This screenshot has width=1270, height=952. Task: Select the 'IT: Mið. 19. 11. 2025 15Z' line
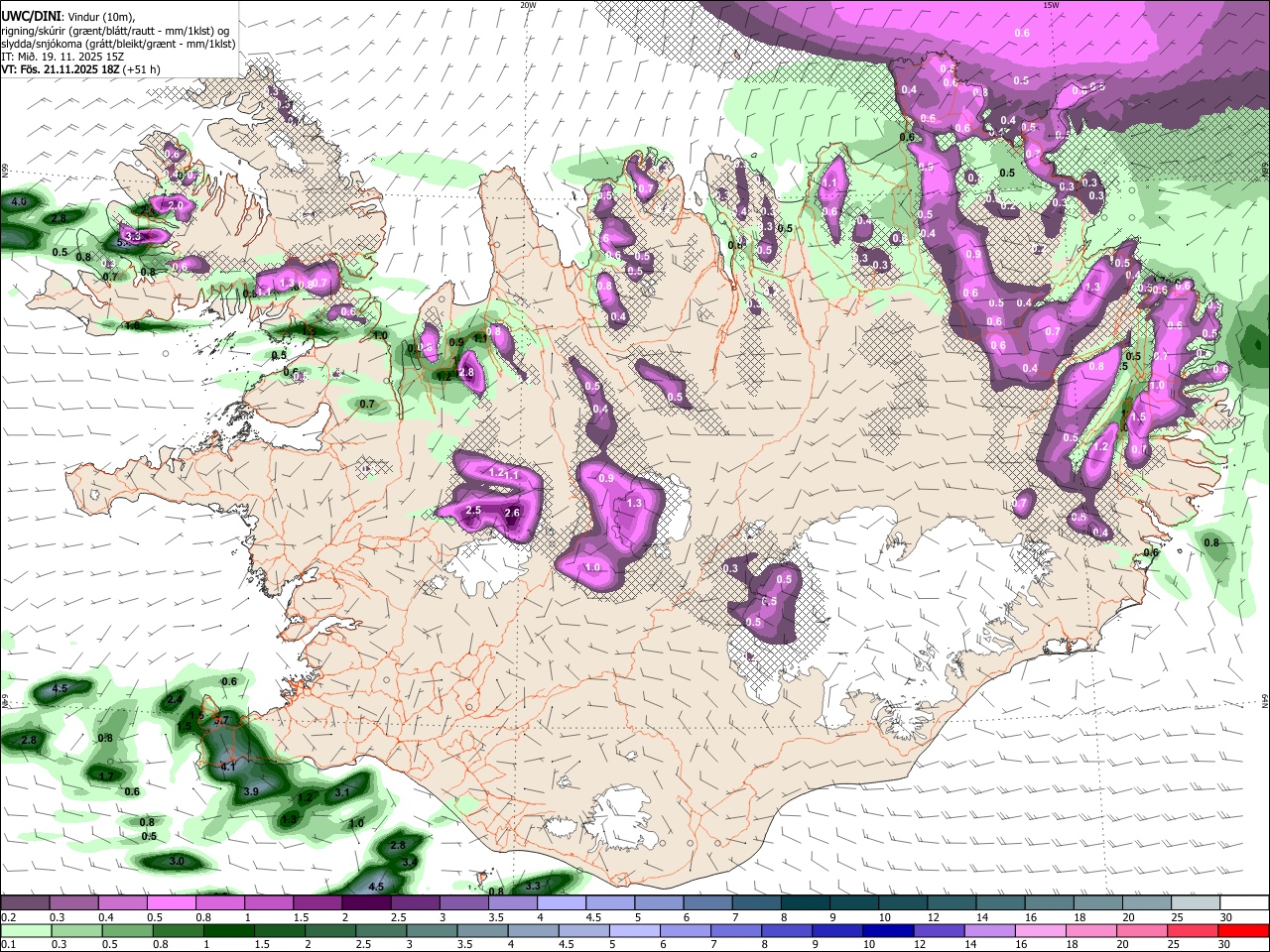click(x=62, y=57)
